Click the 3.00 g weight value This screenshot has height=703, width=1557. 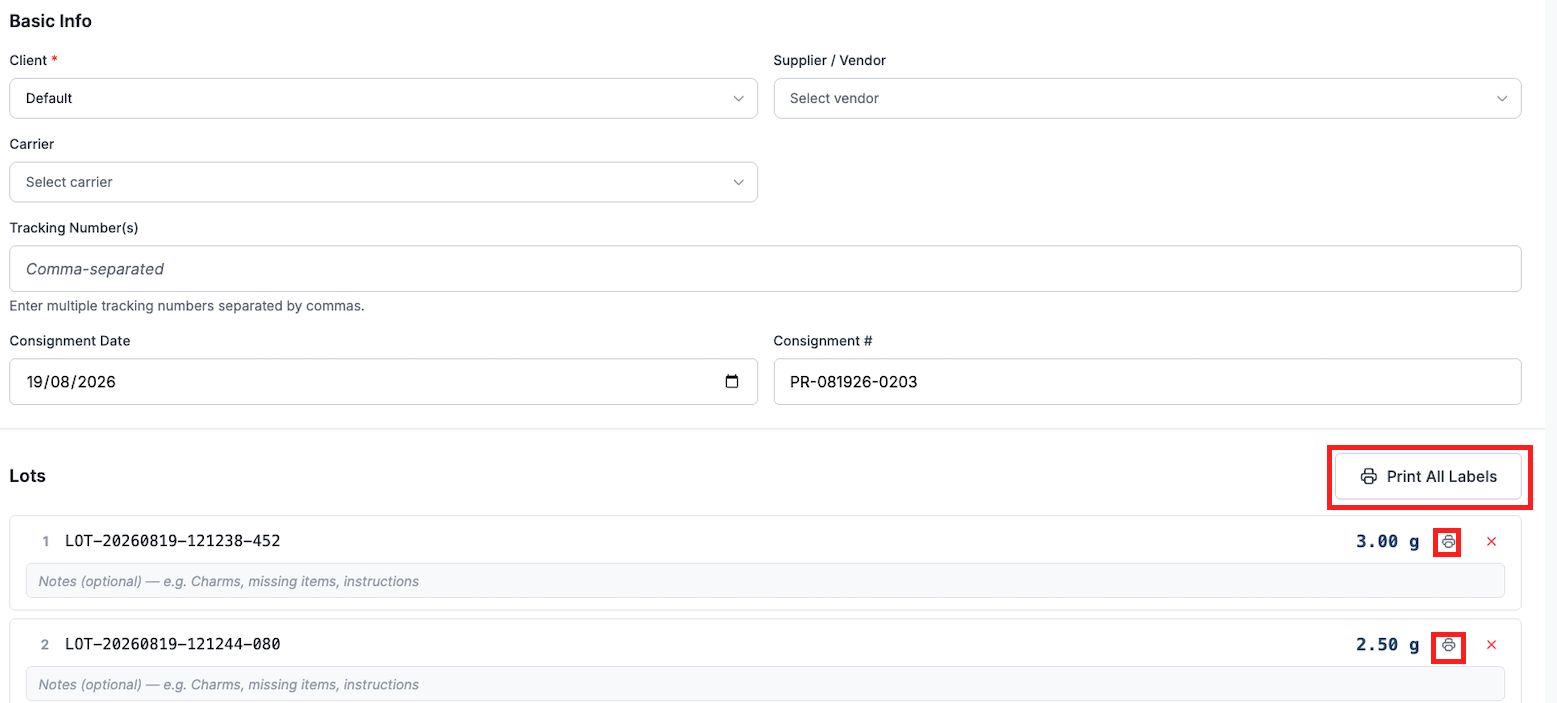pos(1387,542)
